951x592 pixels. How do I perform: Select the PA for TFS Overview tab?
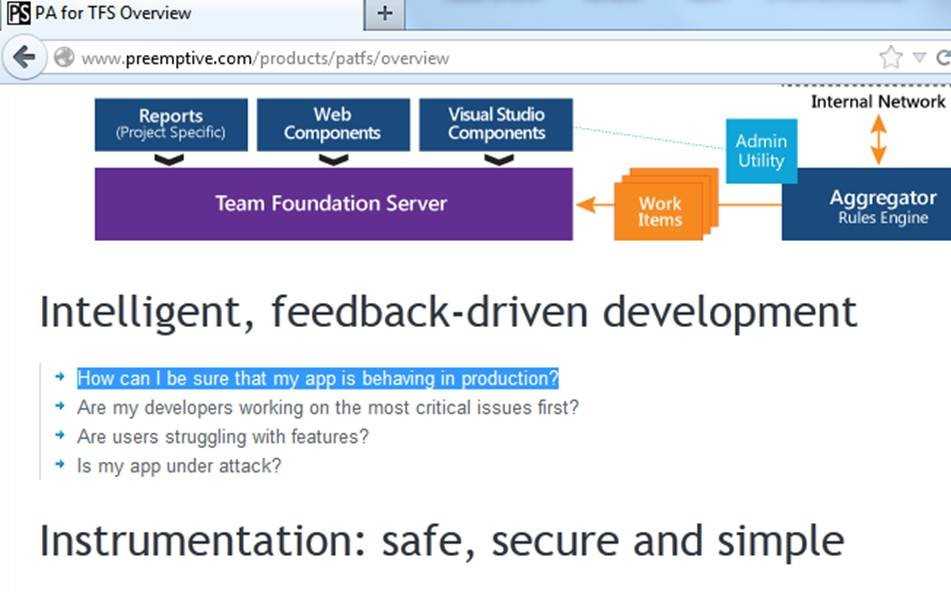coord(112,14)
